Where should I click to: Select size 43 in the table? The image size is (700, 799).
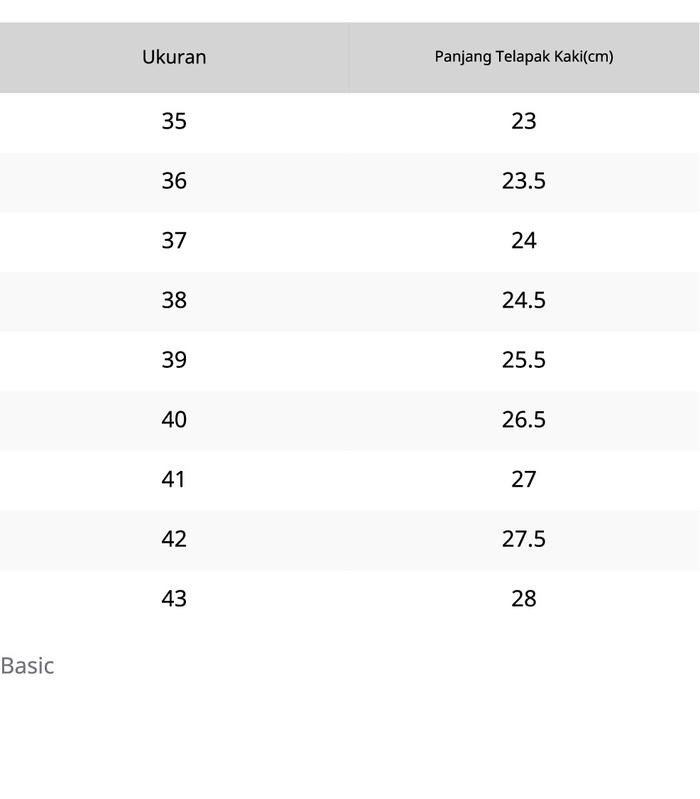(x=174, y=598)
